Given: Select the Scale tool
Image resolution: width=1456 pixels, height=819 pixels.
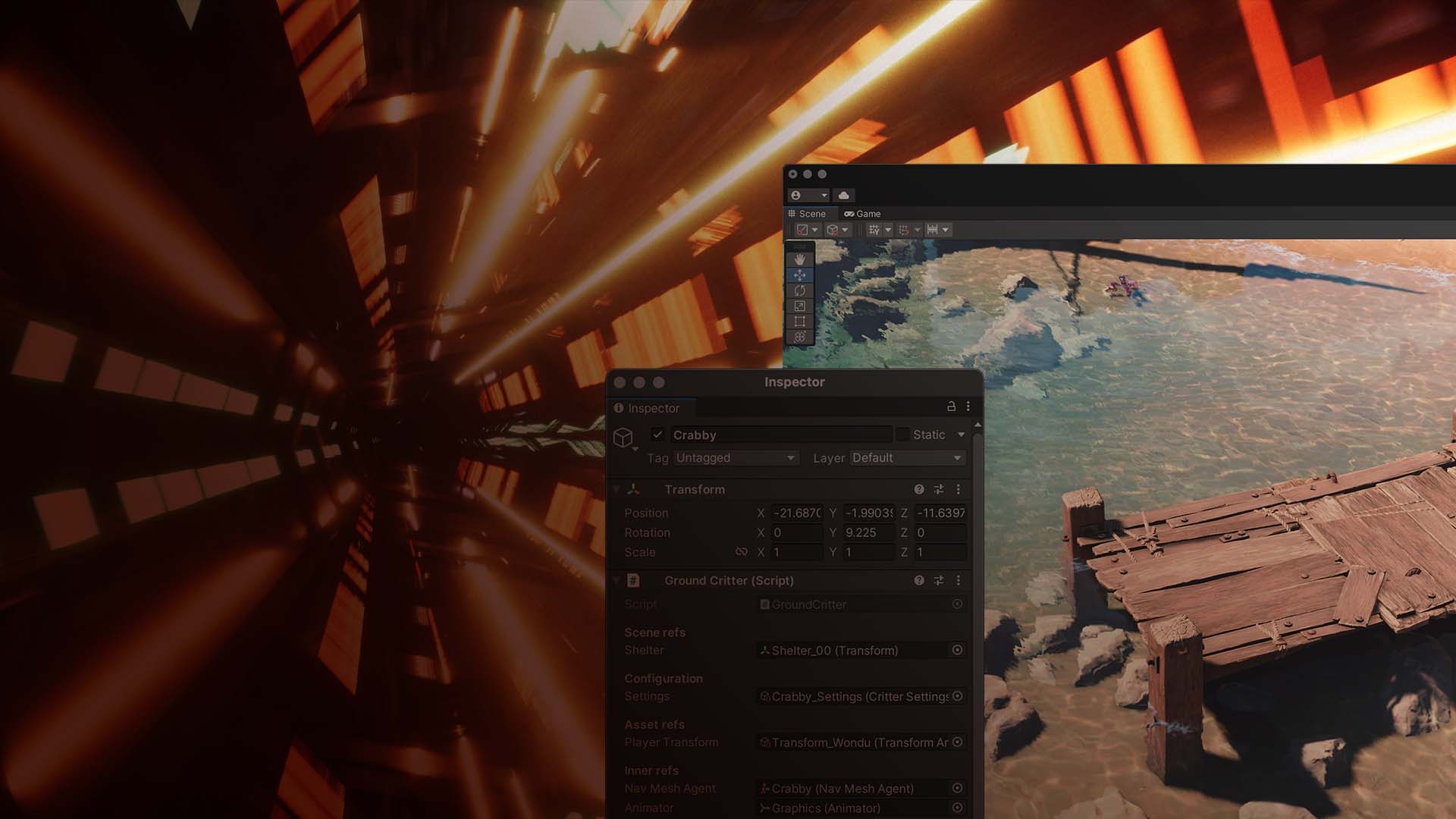Looking at the screenshot, I should [799, 306].
